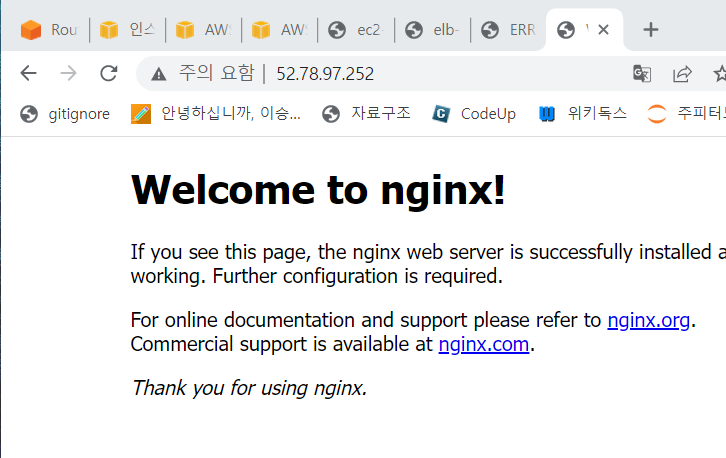The height and width of the screenshot is (458, 726).
Task: Switch to the 인스 tab
Action: [127, 30]
